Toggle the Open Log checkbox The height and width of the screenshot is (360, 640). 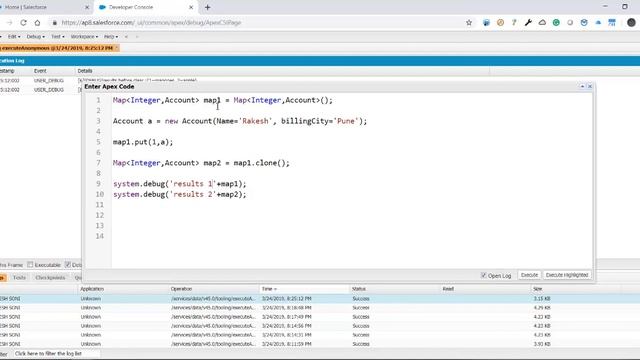484,276
